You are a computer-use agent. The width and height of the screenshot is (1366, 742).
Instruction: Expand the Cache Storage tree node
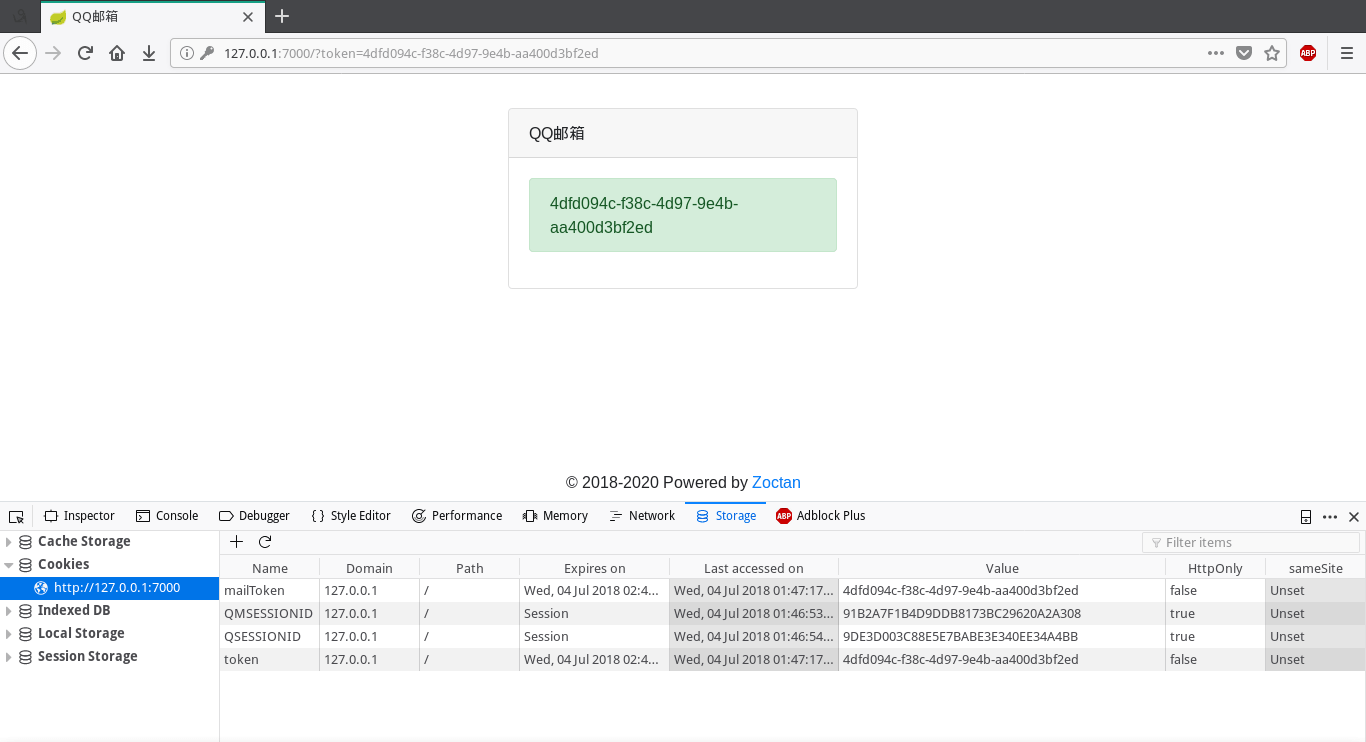pos(9,542)
